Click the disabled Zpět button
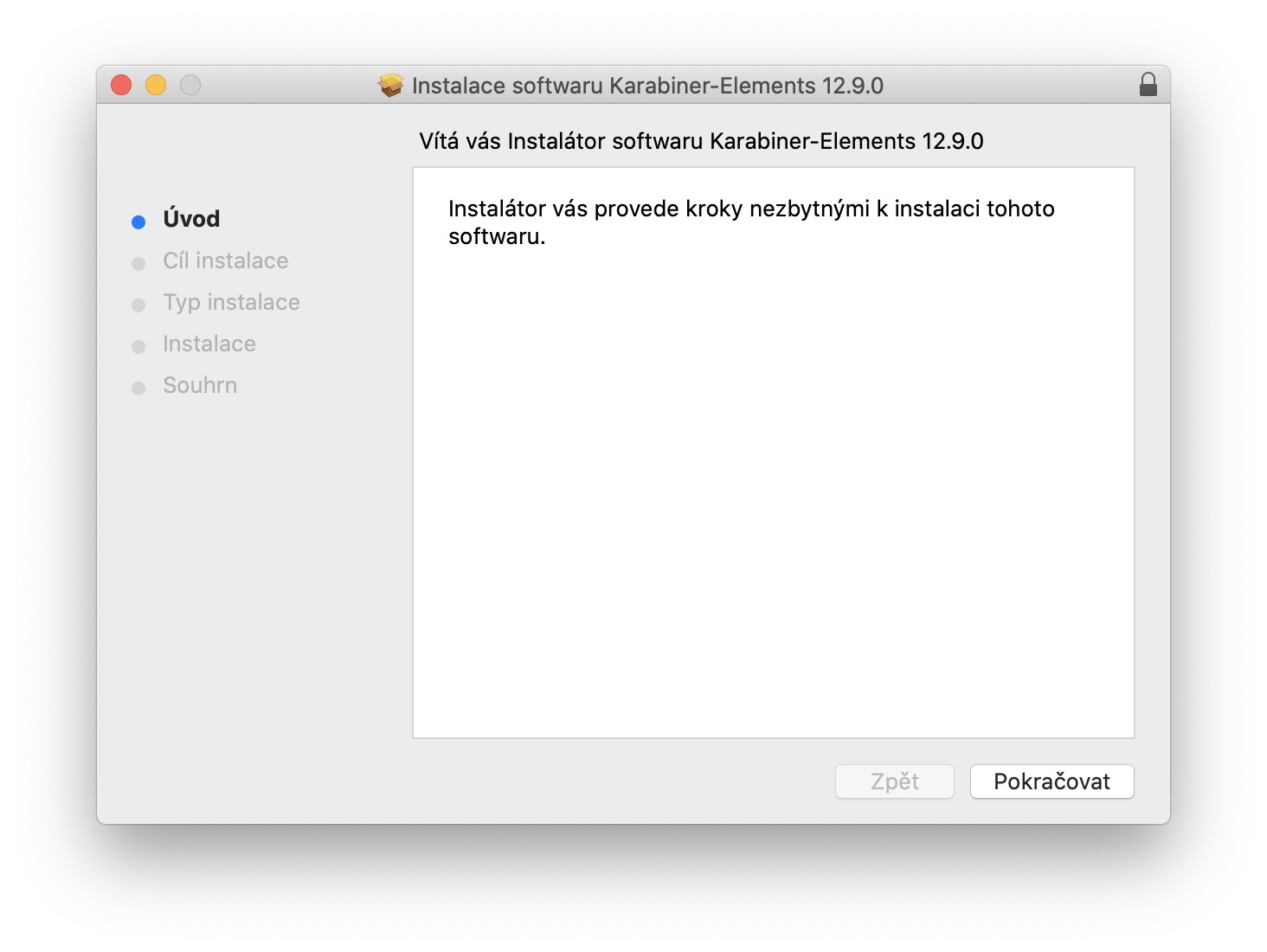The width and height of the screenshot is (1267, 952). click(894, 782)
